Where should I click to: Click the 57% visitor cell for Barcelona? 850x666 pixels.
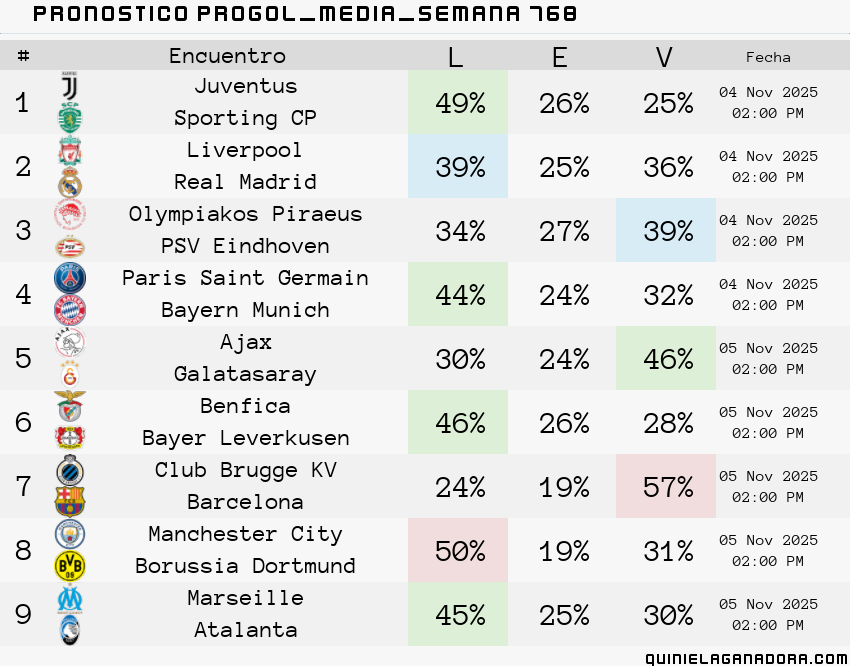click(x=666, y=486)
